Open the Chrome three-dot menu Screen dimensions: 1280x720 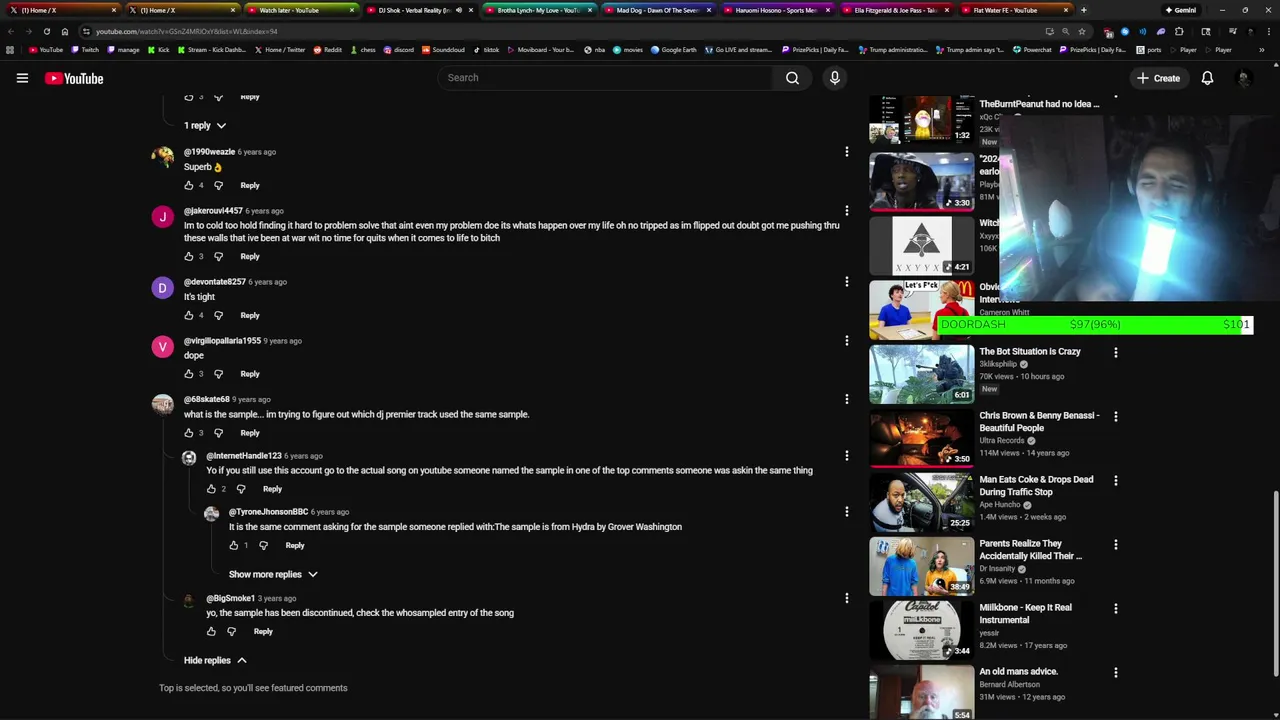click(1269, 31)
